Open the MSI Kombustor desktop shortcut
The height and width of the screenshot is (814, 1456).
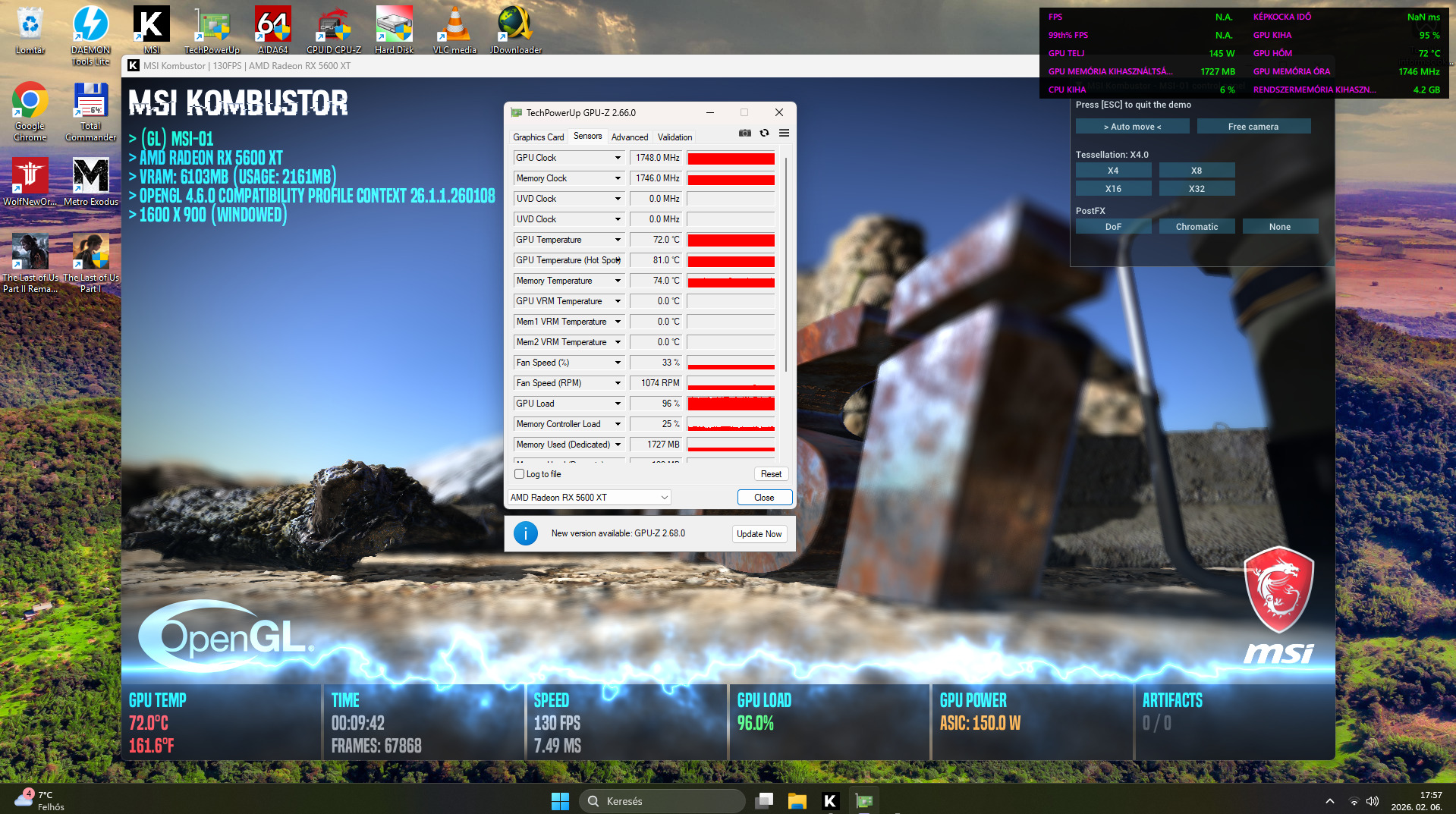[x=152, y=30]
